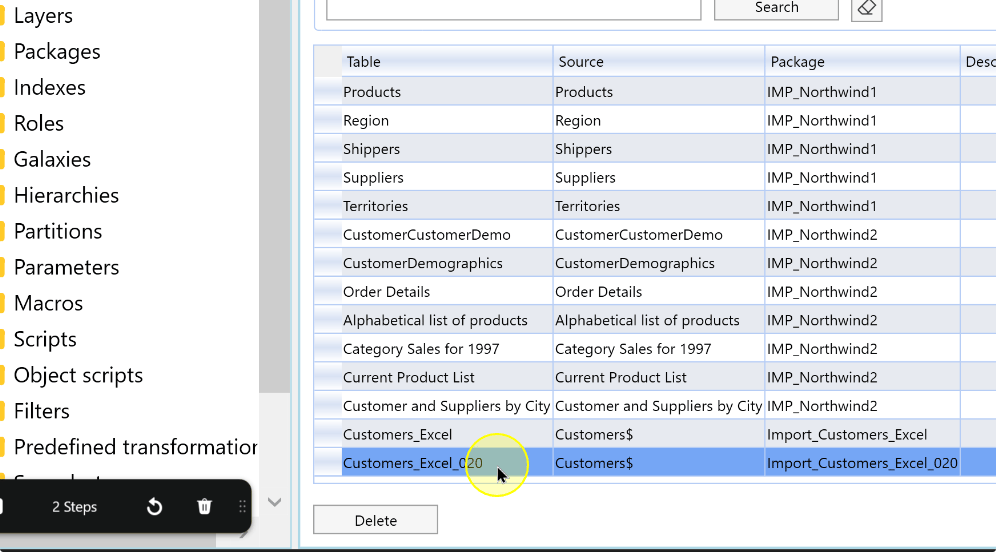Open Packages folder in sidebar
996x552 pixels.
(57, 52)
